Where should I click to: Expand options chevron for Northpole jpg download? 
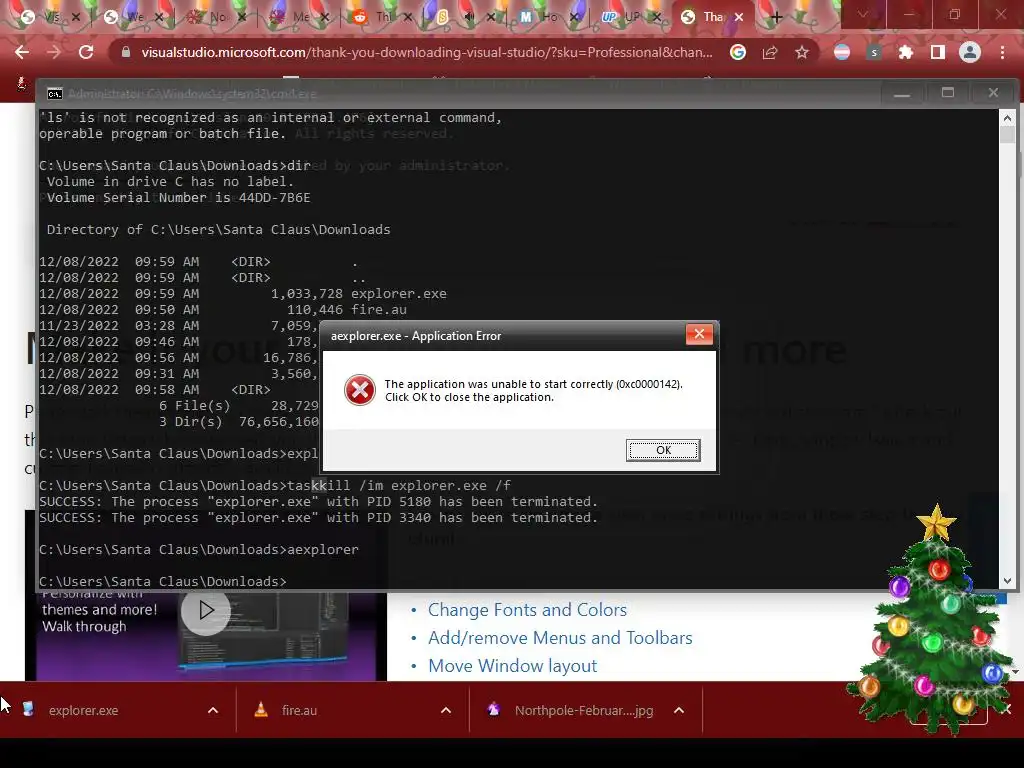point(679,711)
